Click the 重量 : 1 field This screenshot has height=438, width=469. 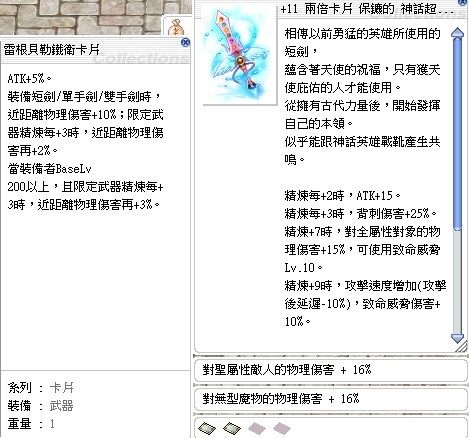click(31, 424)
